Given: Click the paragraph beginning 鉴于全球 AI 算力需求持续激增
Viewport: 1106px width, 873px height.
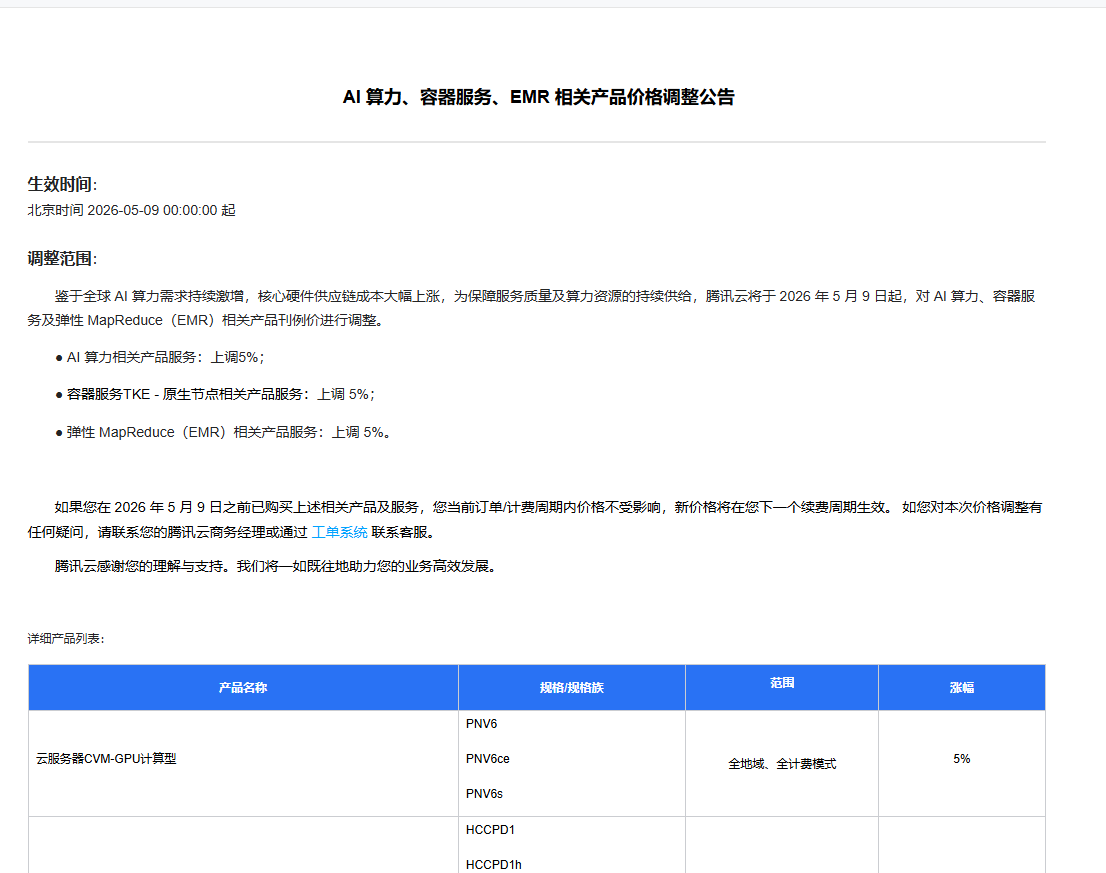Looking at the screenshot, I should [531, 308].
